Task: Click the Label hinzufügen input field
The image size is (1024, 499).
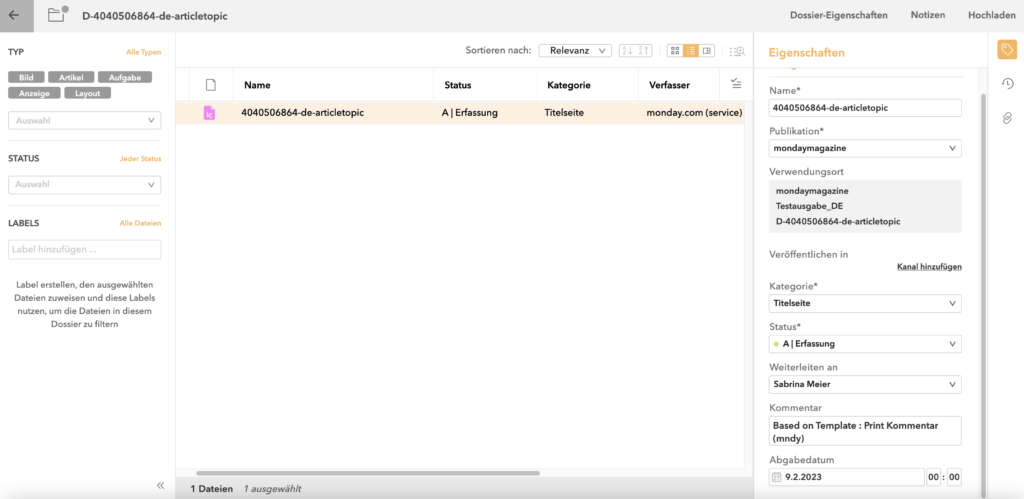Action: coord(84,250)
